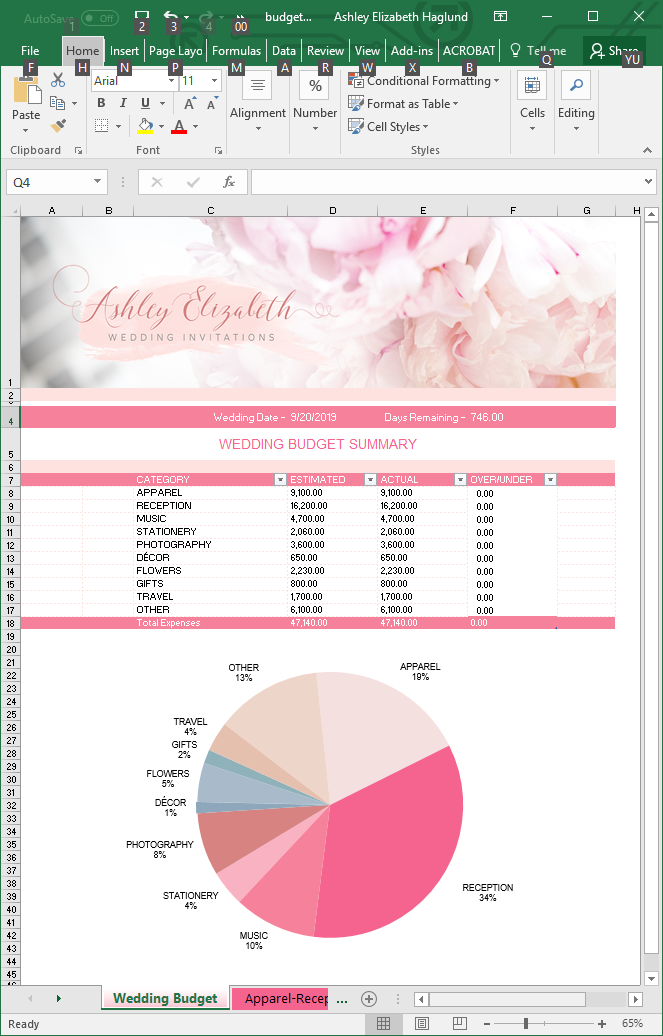This screenshot has width=663, height=1036.
Task: Switch to the ACROBAT tab
Action: click(469, 51)
